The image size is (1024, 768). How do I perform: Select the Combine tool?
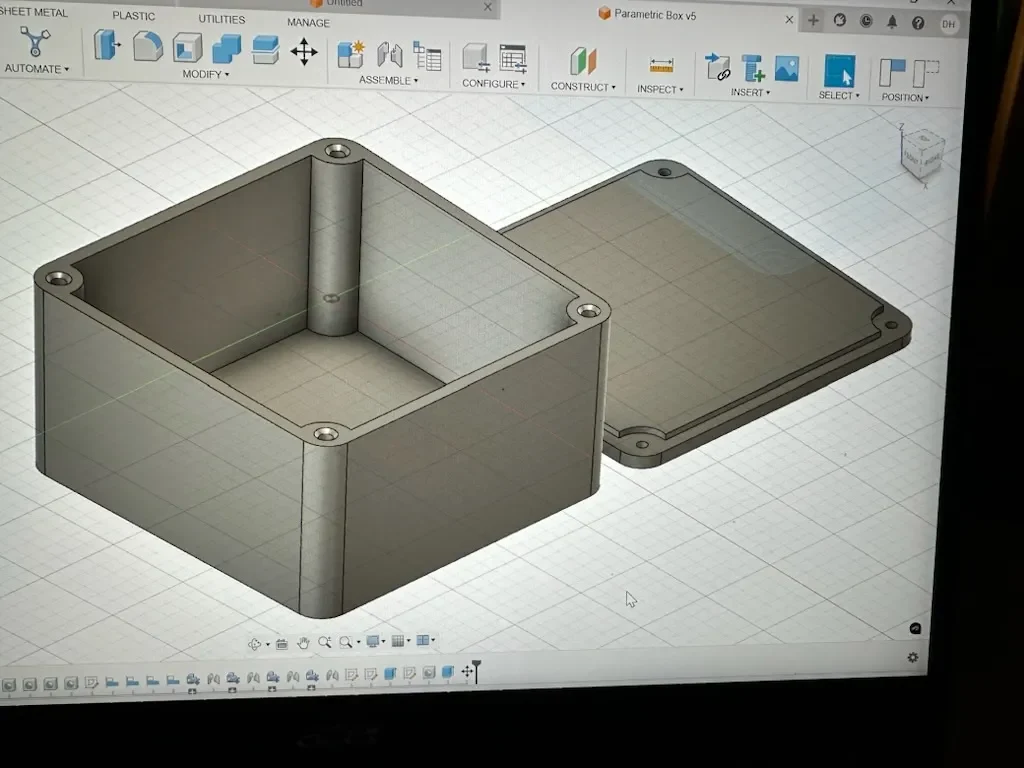[227, 50]
